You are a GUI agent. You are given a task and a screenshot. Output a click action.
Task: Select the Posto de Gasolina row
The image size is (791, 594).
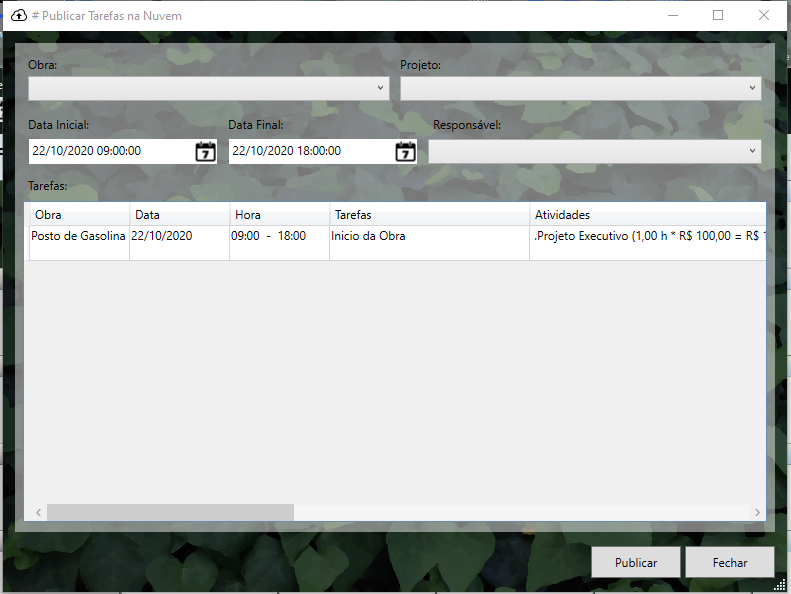pyautogui.click(x=79, y=236)
